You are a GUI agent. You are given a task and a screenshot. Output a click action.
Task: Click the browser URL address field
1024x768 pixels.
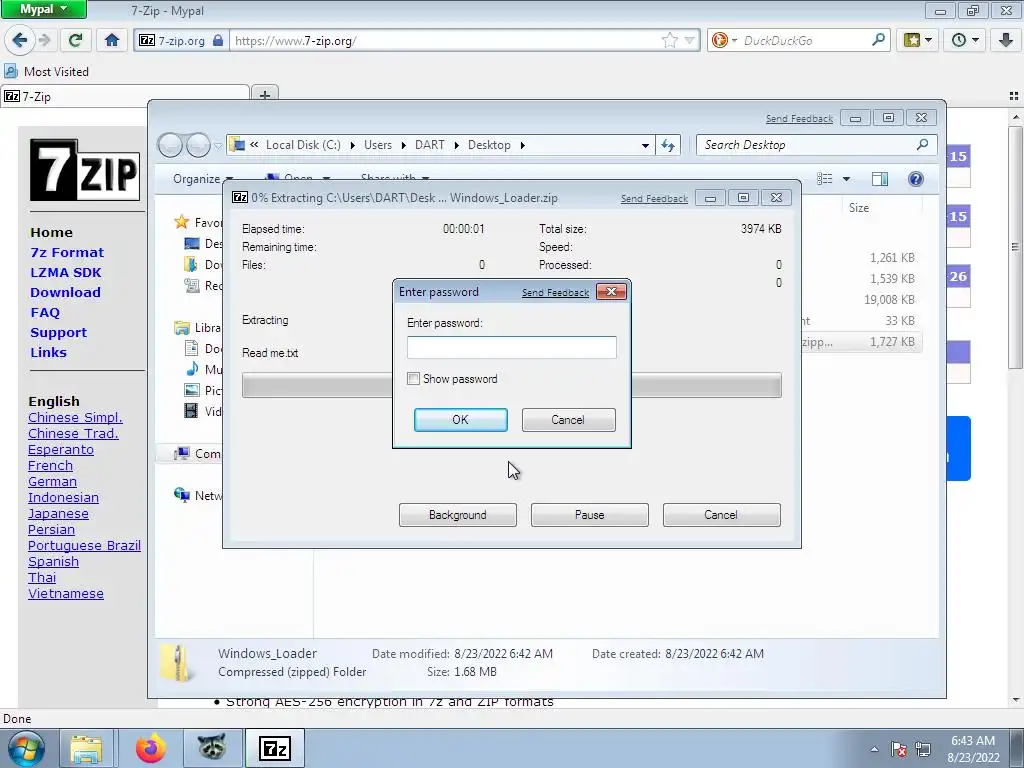click(x=444, y=40)
